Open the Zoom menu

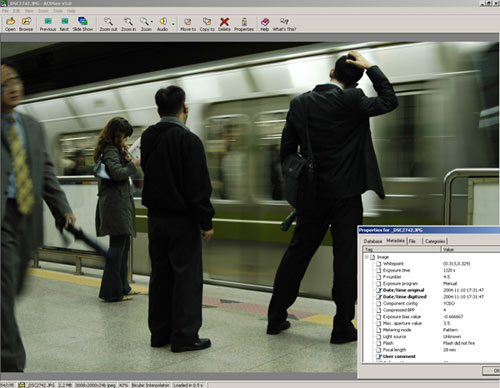coord(43,11)
